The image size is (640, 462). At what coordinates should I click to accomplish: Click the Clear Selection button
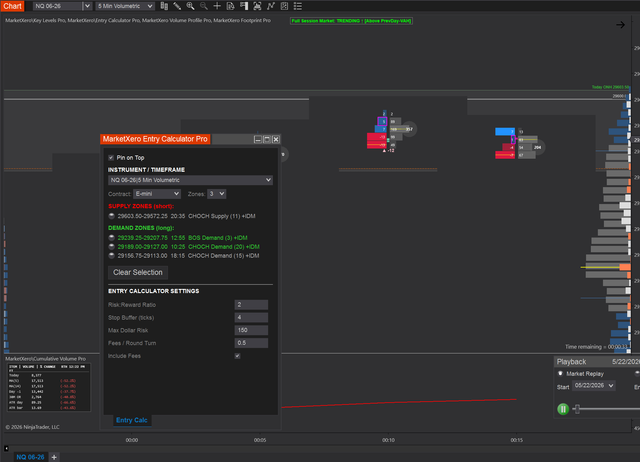point(138,272)
